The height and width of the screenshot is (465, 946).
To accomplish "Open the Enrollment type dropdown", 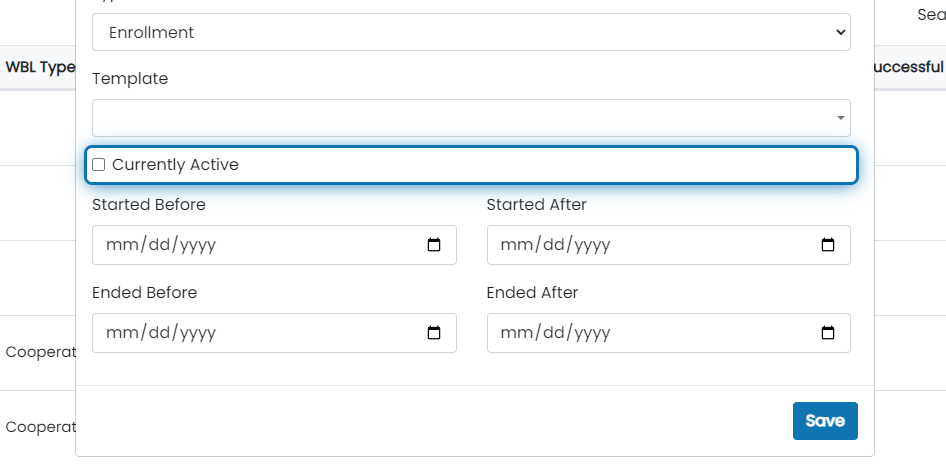I will pos(471,32).
